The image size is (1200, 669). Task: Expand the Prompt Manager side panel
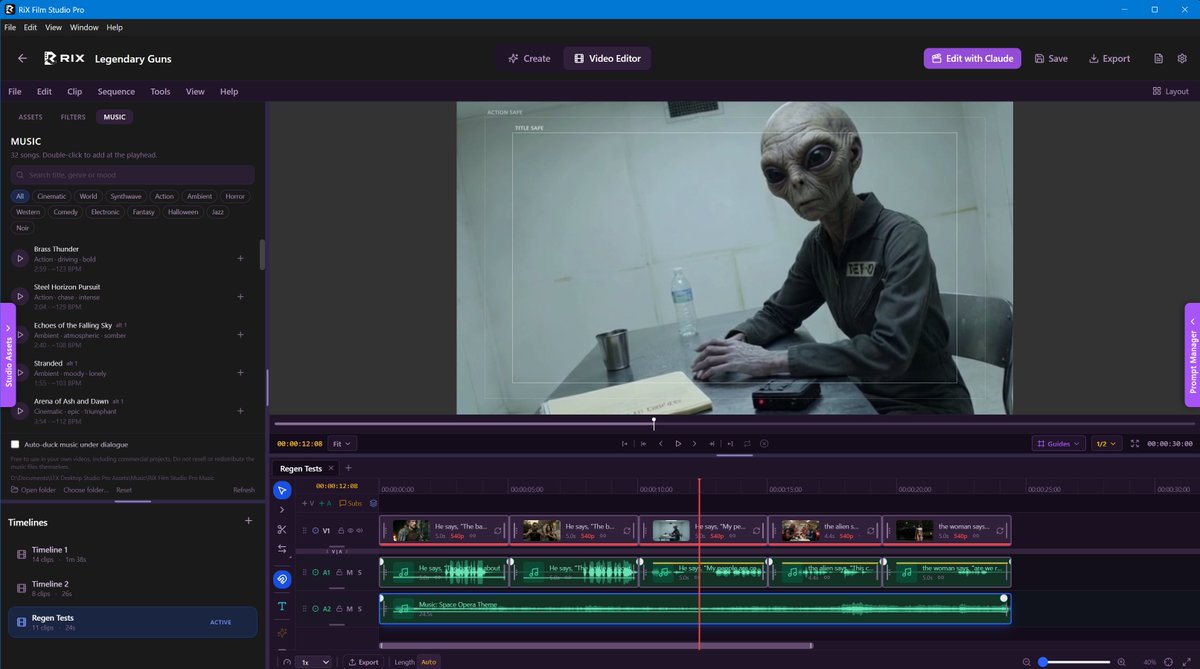click(1192, 355)
